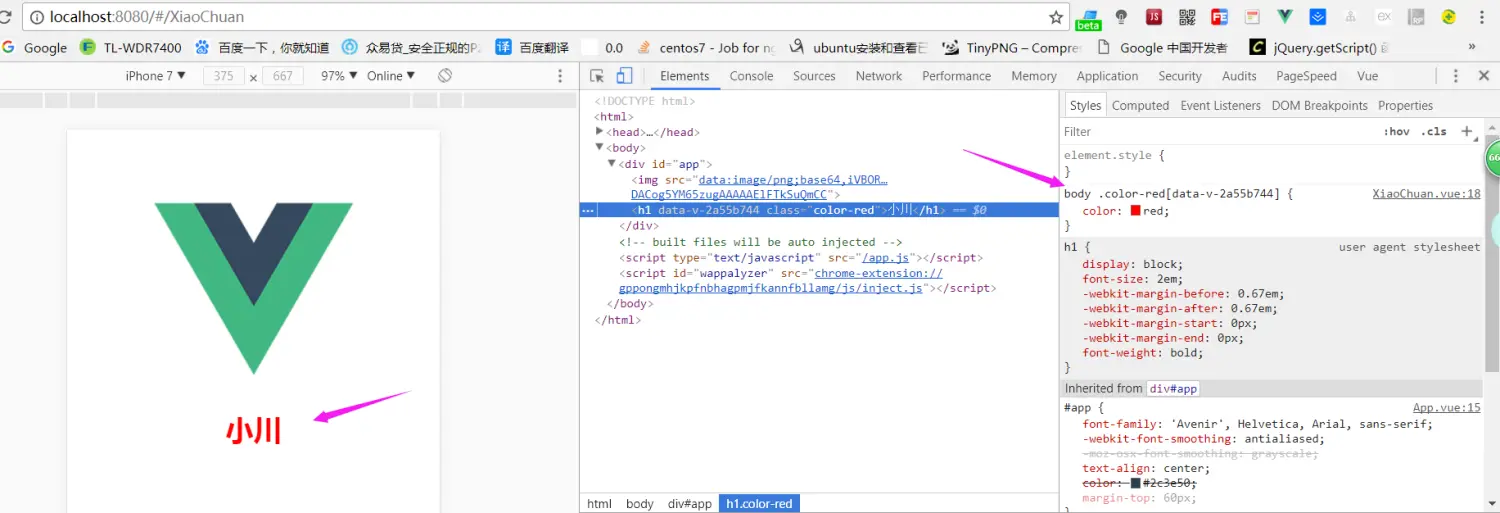Click the blue layered-arrow extension icon
Viewport: 1500px width, 513px height.
(1318, 17)
